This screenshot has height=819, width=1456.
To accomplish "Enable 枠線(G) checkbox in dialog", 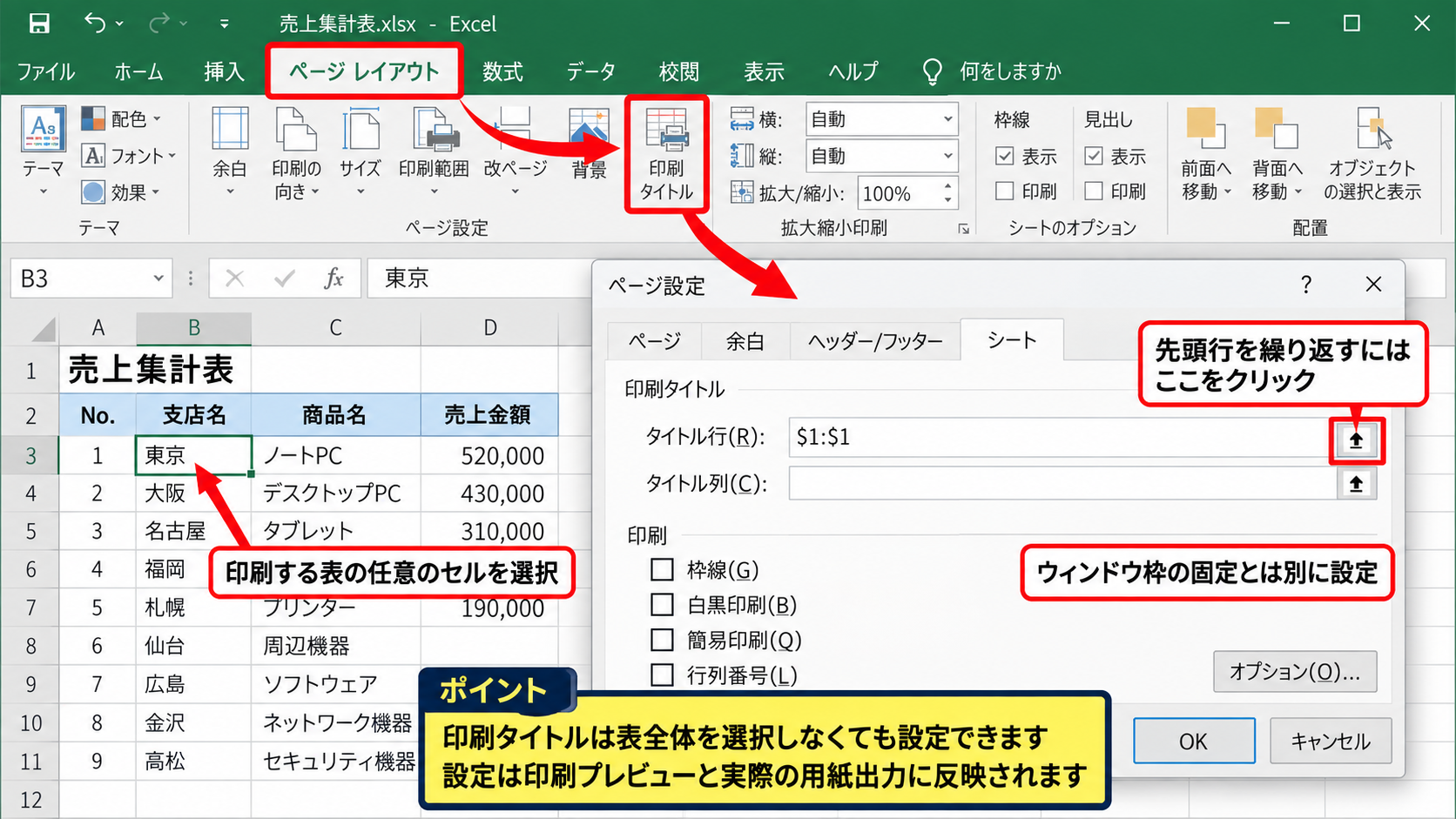I will pos(662,570).
